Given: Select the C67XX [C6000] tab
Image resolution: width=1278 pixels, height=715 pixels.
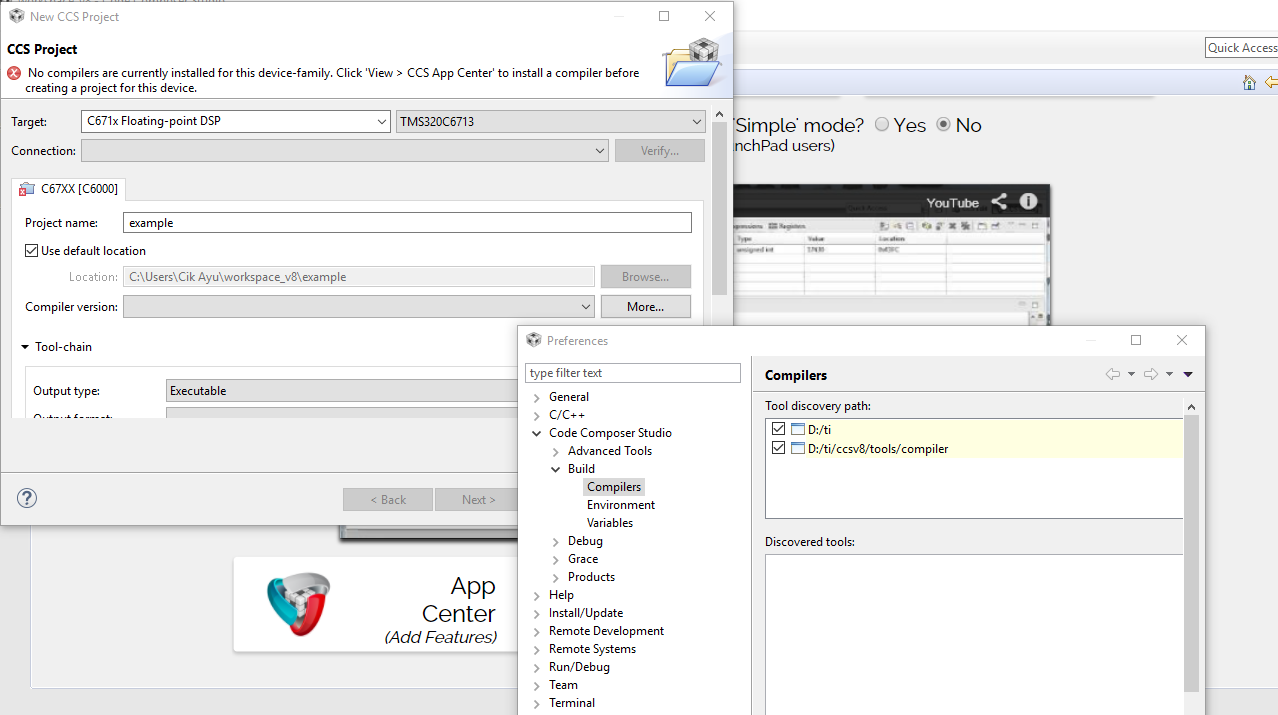Looking at the screenshot, I should 69,189.
